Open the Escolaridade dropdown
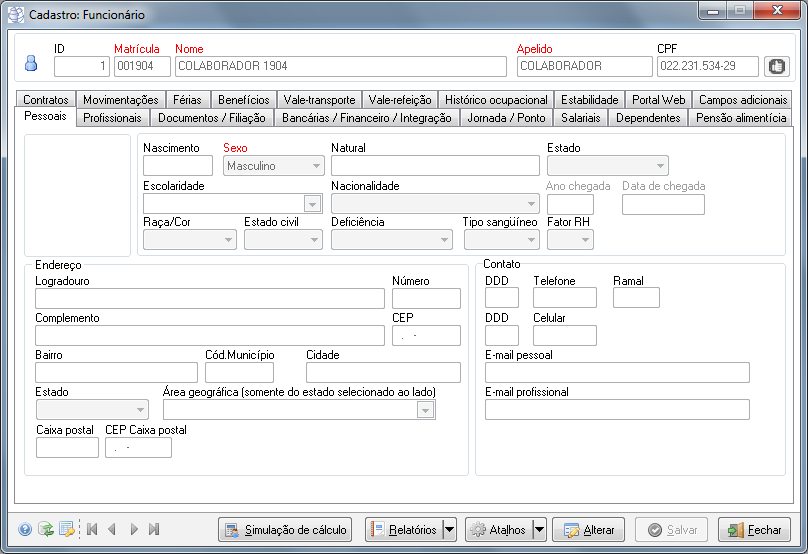Viewport: 808px width, 554px height. pos(313,204)
